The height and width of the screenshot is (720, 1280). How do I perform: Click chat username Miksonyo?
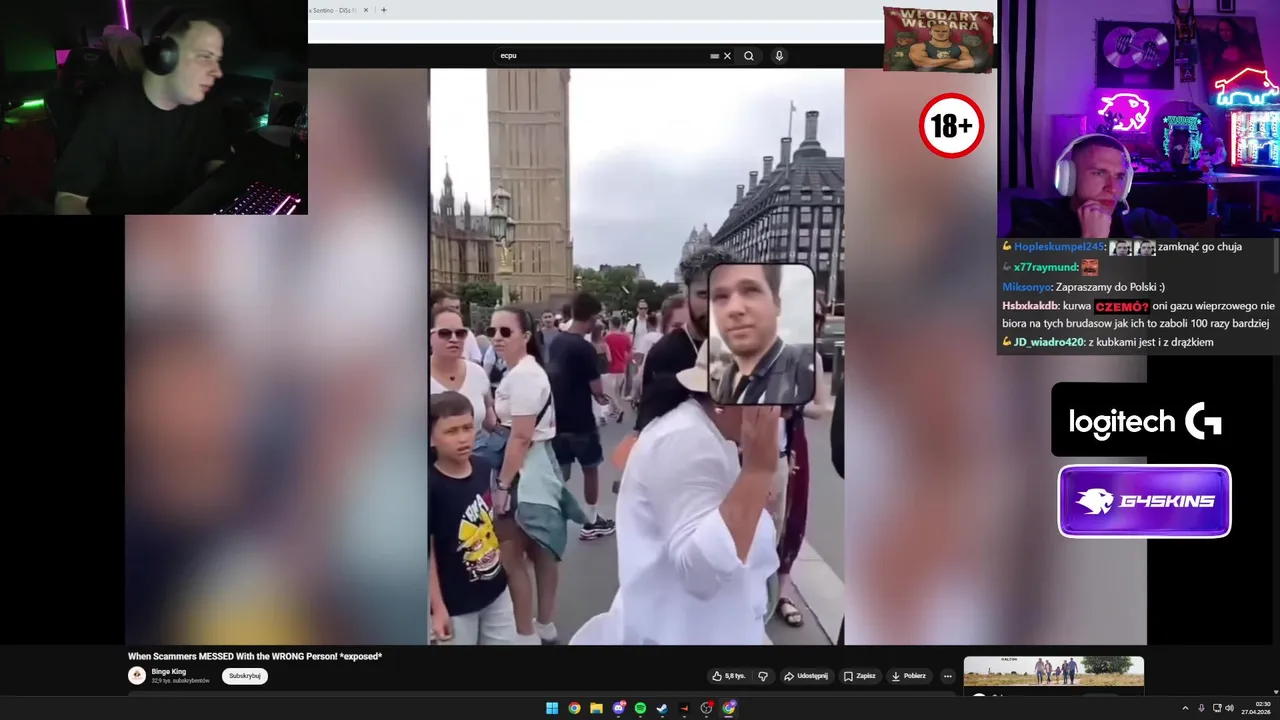[1026, 287]
